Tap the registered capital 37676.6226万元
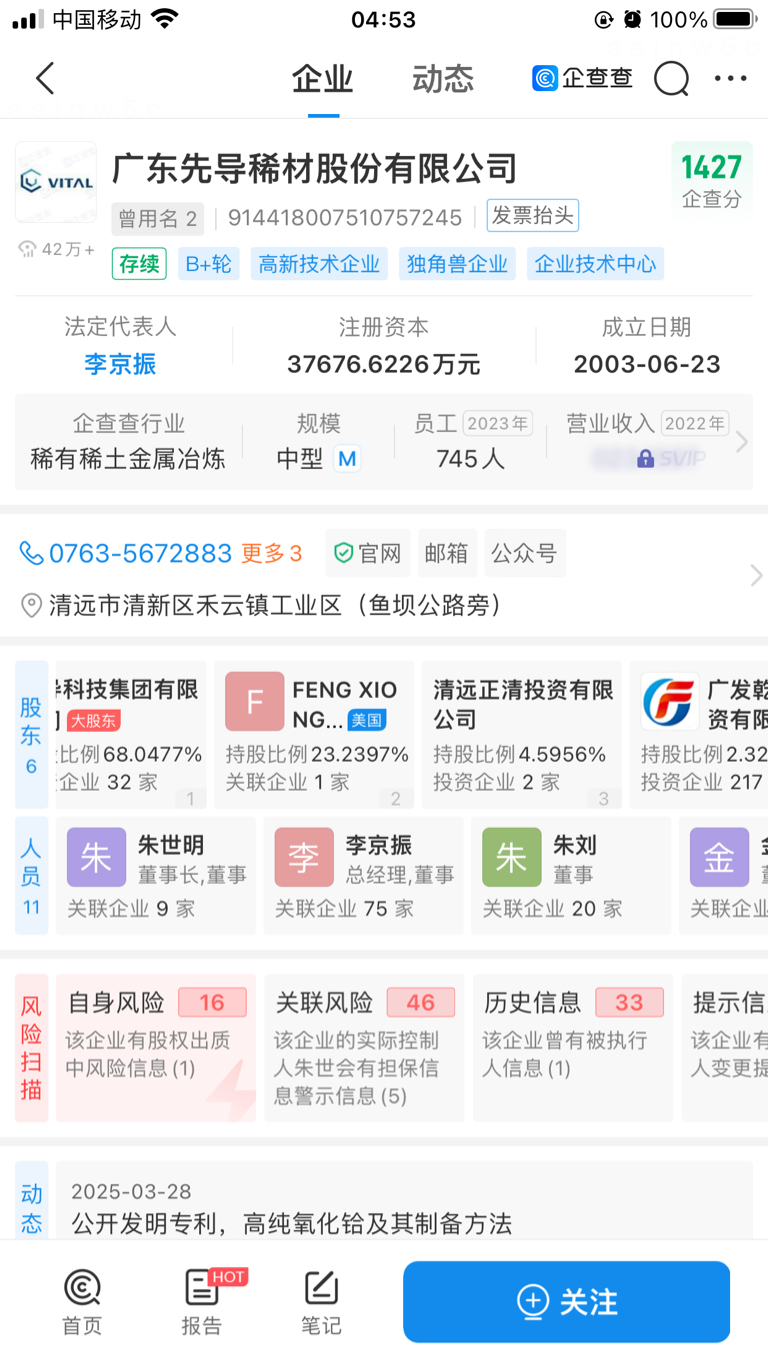The width and height of the screenshot is (768, 1366). pyautogui.click(x=384, y=364)
